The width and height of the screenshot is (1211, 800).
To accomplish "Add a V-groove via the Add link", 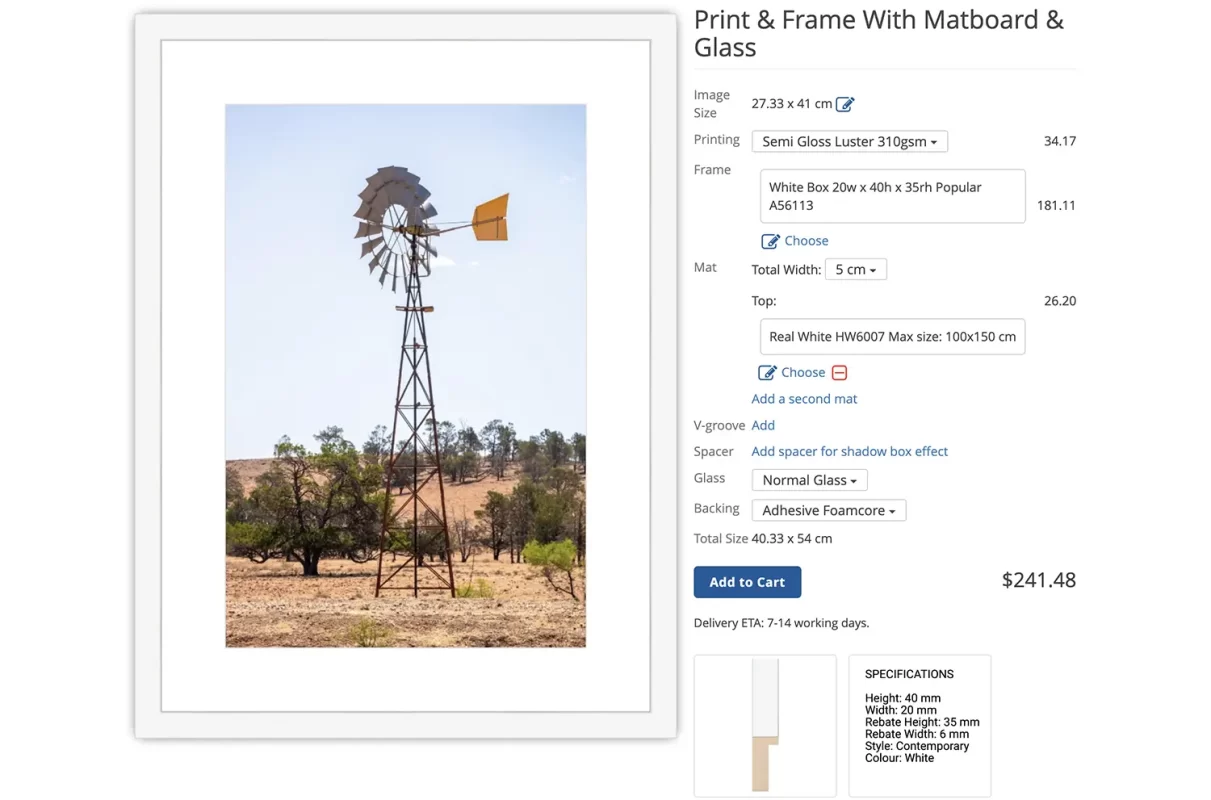I will click(763, 426).
